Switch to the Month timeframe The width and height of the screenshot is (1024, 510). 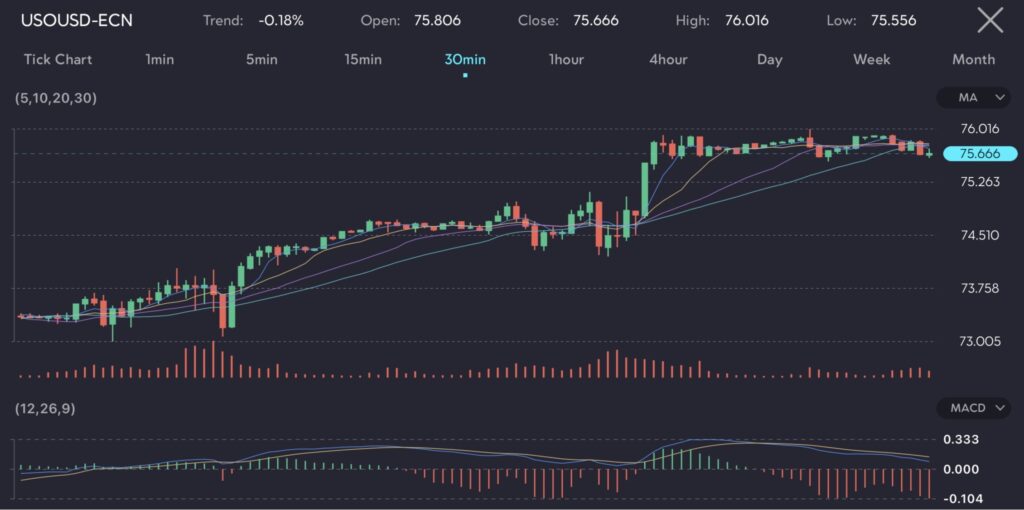point(973,59)
